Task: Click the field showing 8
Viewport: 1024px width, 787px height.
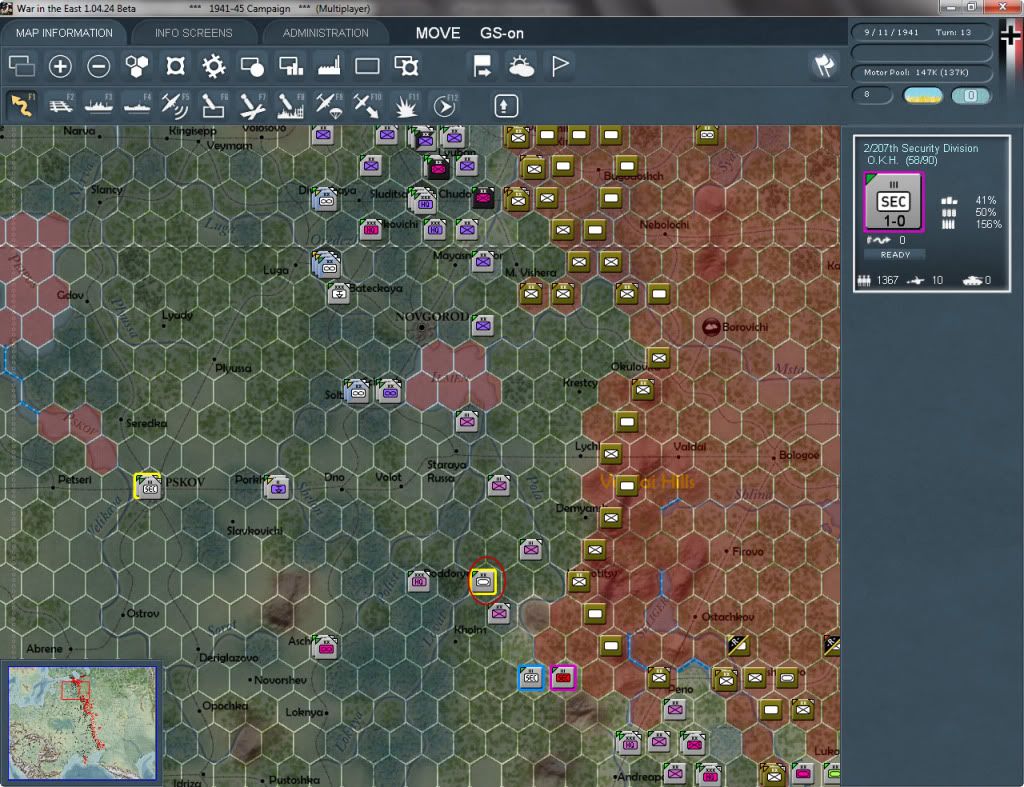Action: point(872,95)
